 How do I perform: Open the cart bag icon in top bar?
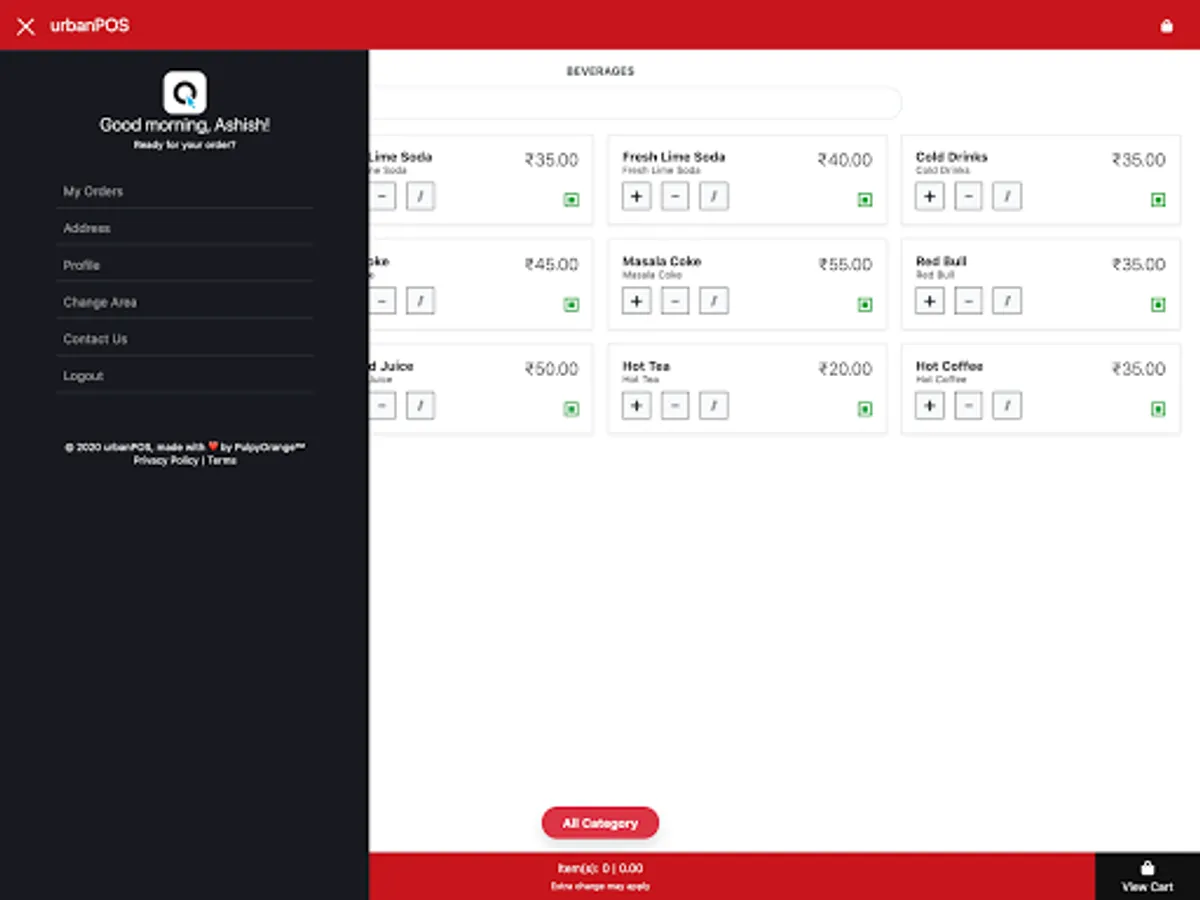(1166, 26)
